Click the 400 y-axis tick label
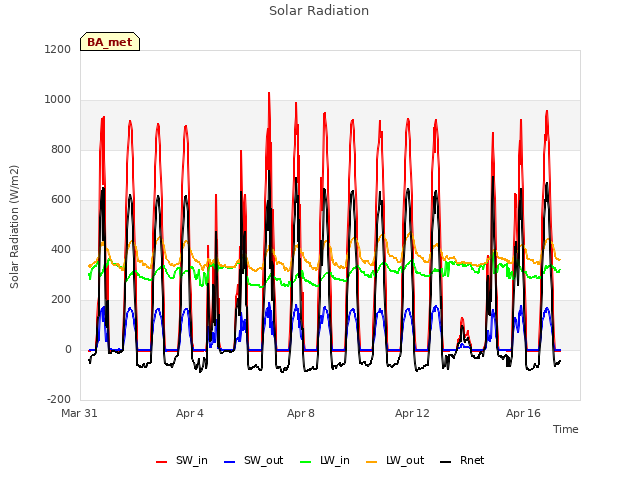Image resolution: width=640 pixels, height=480 pixels. coord(61,249)
